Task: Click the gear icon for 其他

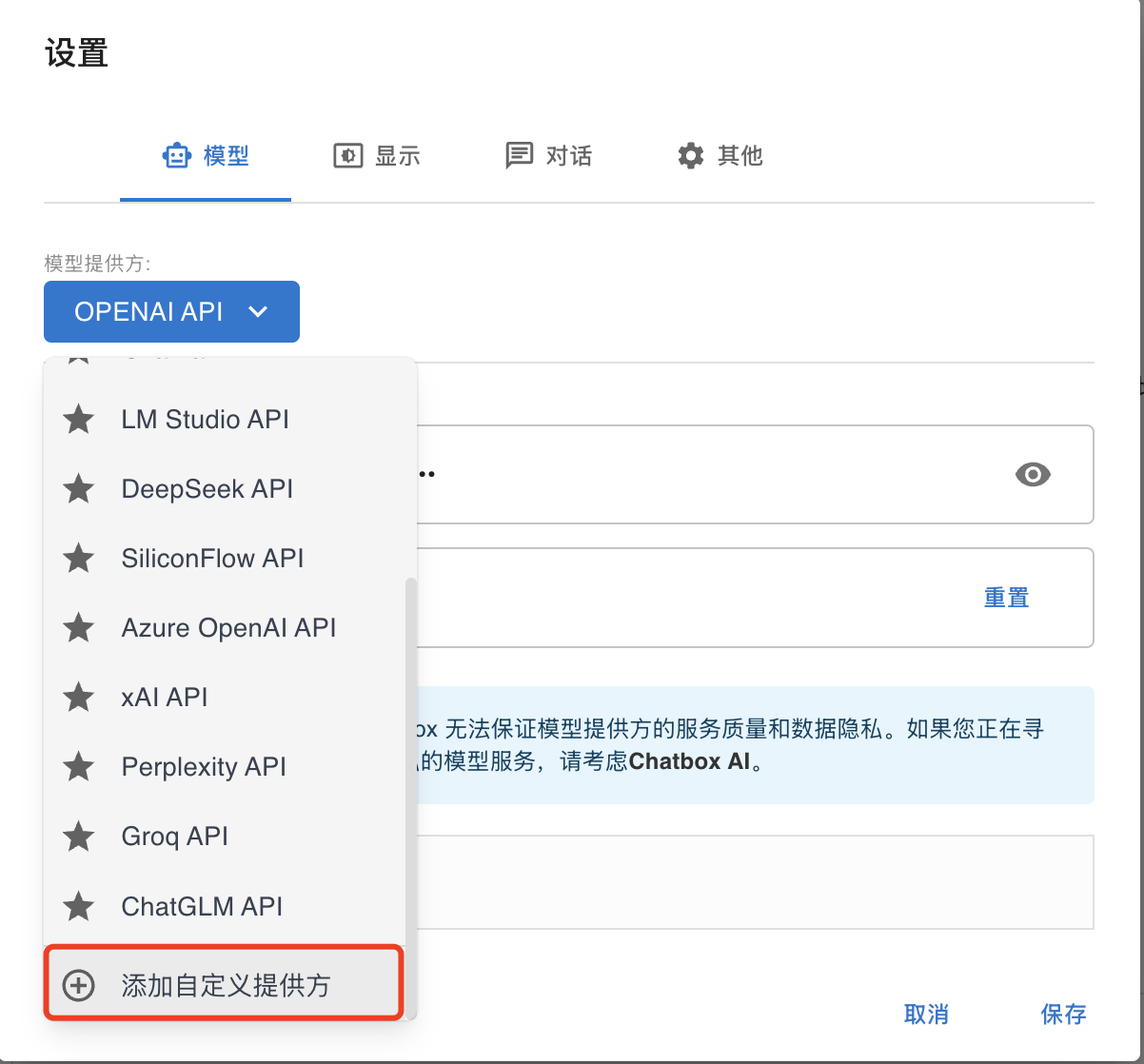Action: pos(690,156)
